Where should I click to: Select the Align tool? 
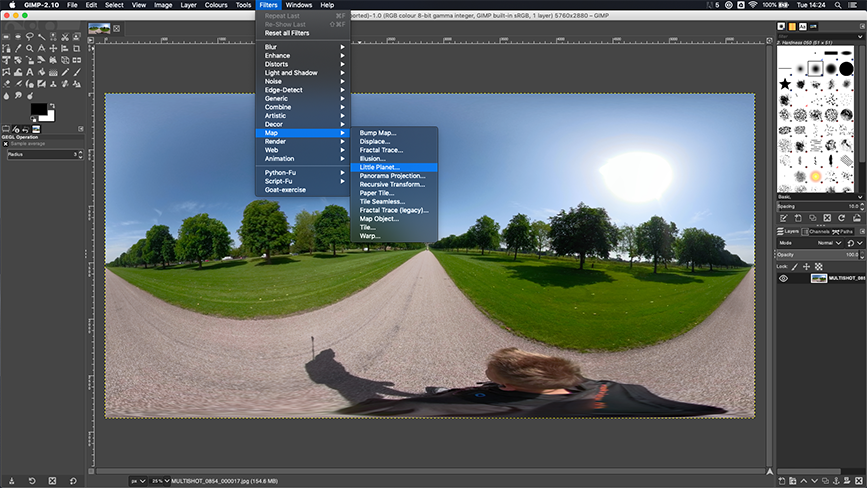tap(65, 49)
